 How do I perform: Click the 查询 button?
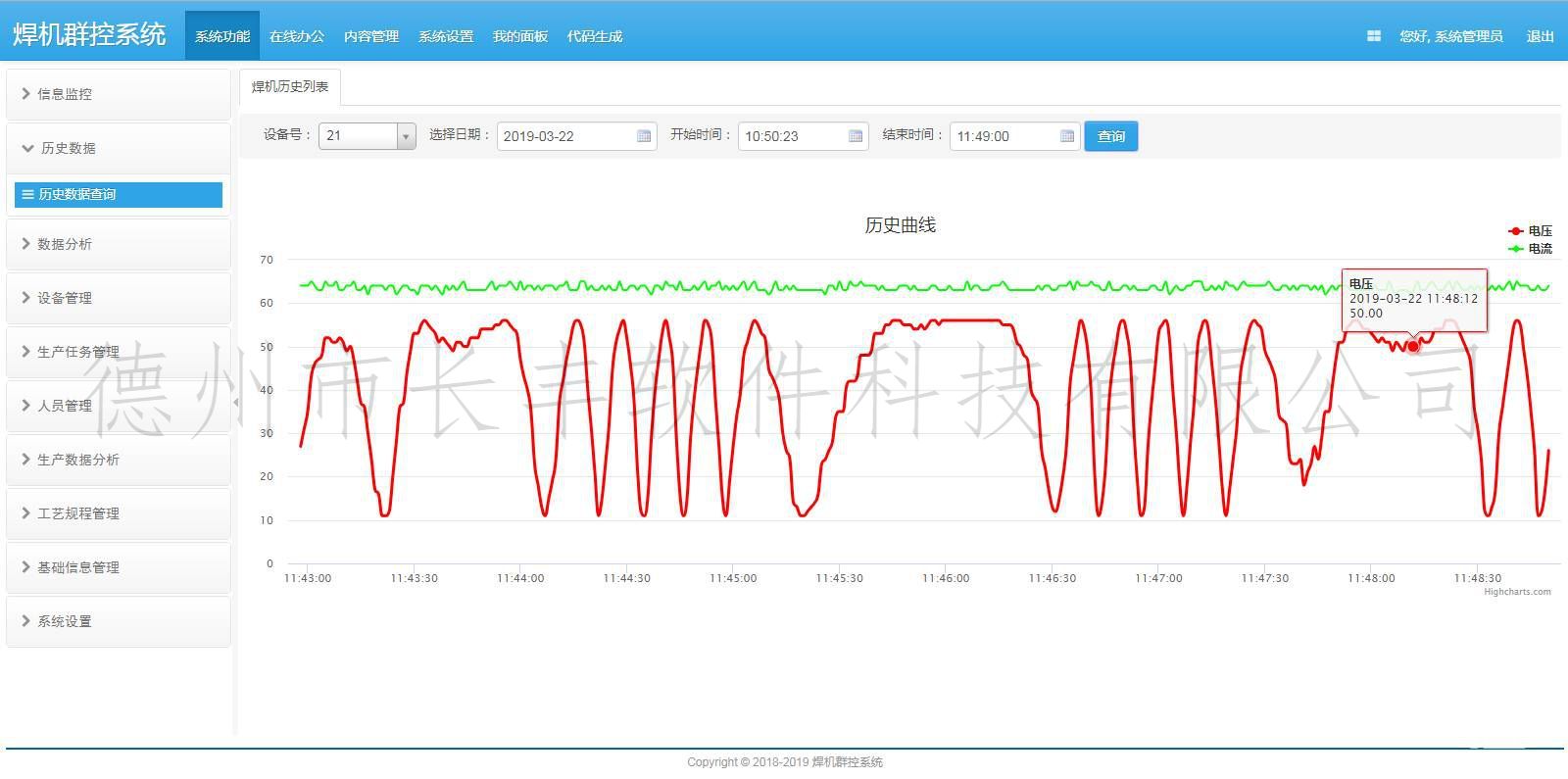coord(1110,136)
